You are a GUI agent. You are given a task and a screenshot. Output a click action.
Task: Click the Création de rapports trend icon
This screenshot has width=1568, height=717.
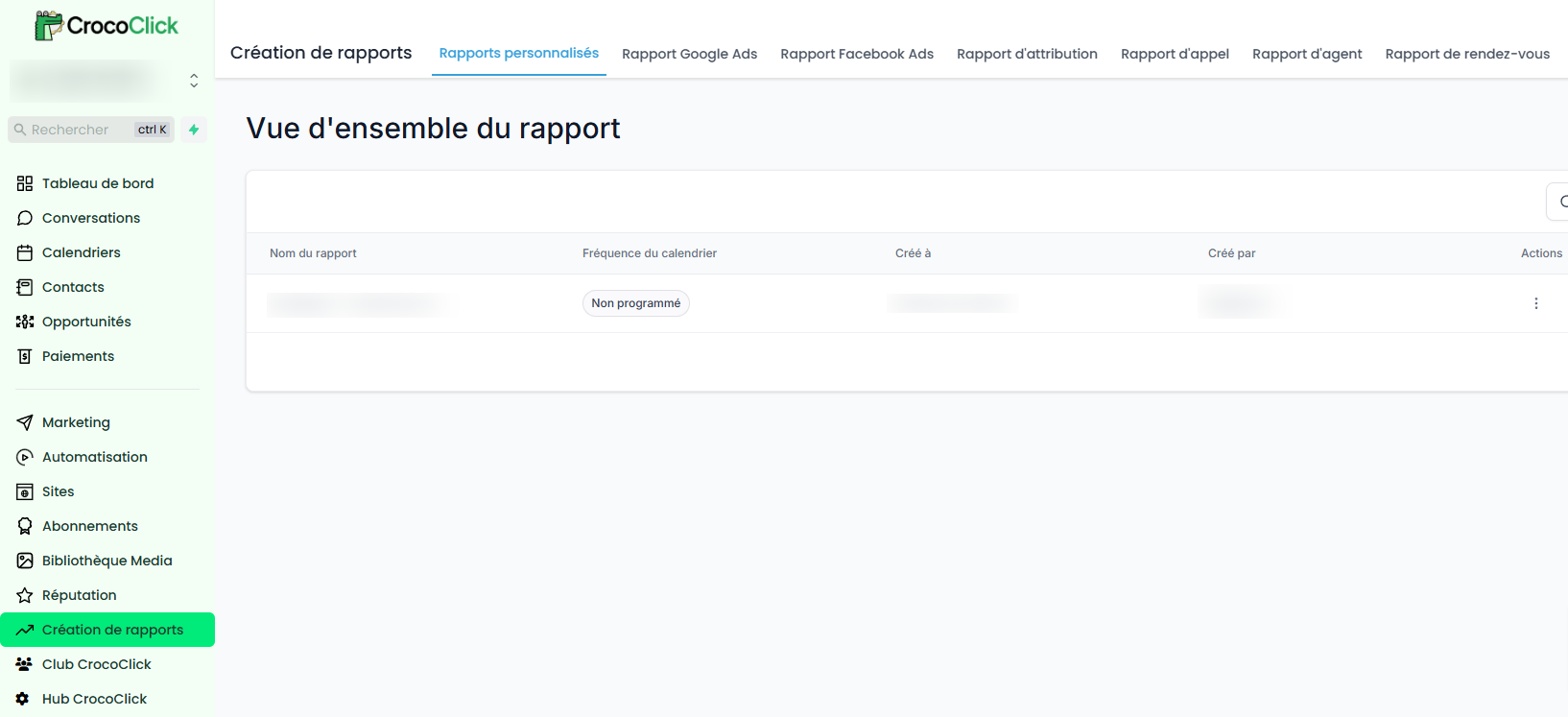click(x=25, y=630)
